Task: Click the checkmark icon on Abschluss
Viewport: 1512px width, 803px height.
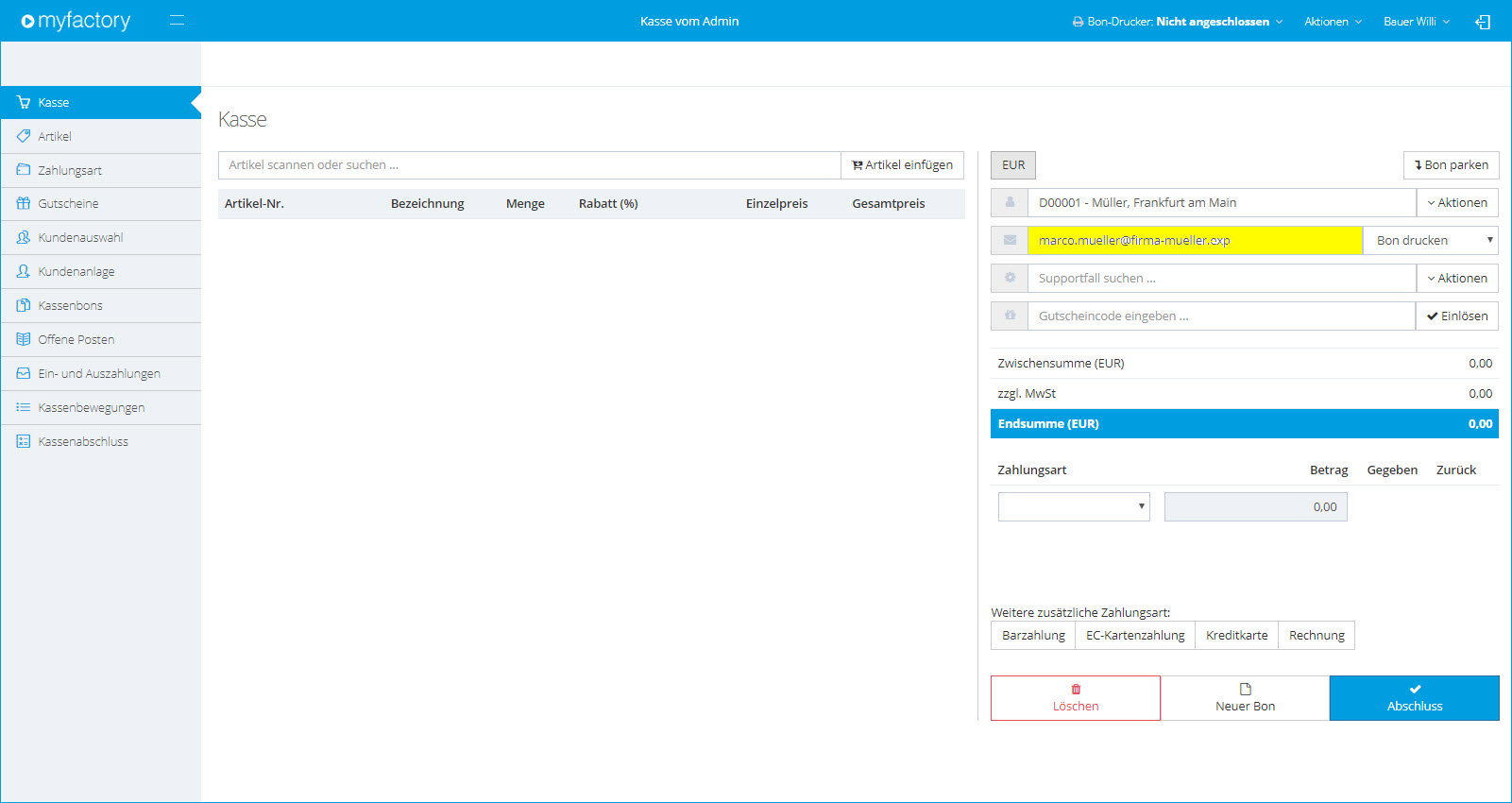Action: coord(1415,690)
